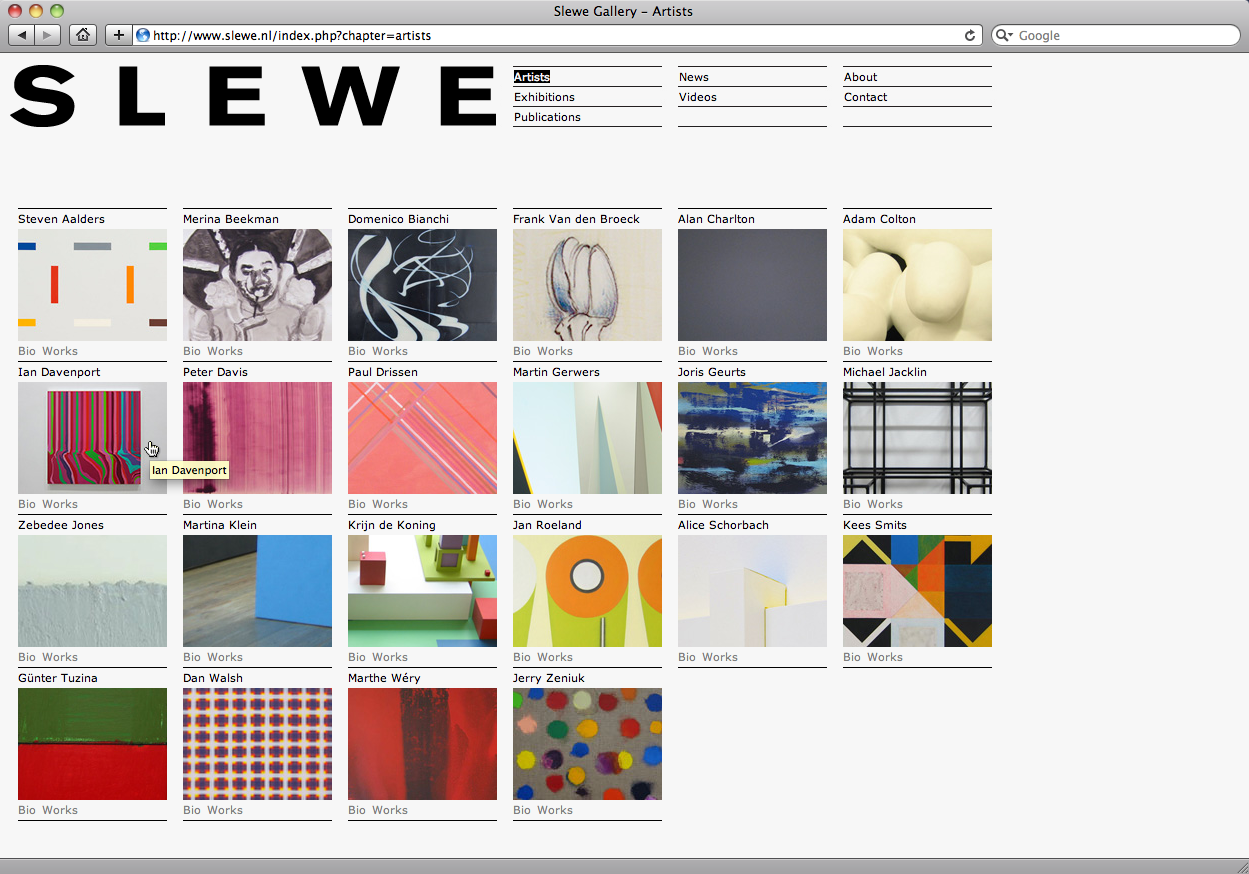Click the Dan Walsh artist name
Screen dimensions: 1249x874
click(x=213, y=678)
